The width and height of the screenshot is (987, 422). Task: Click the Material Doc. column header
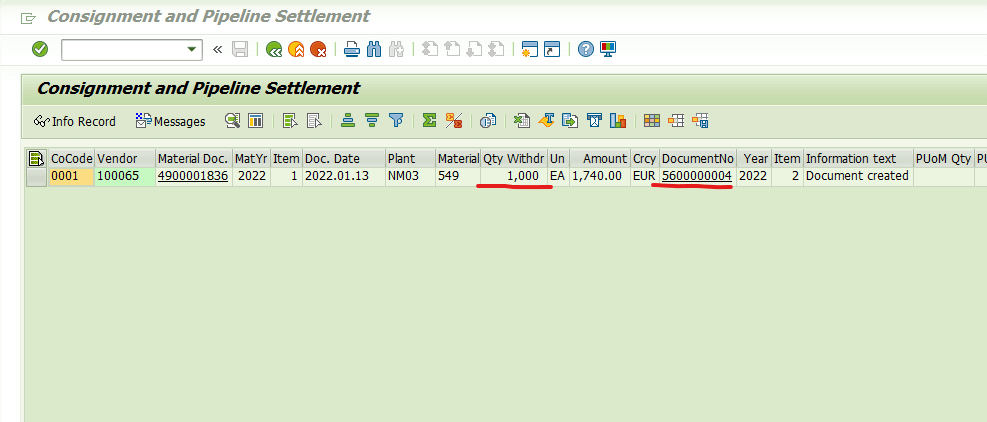[x=193, y=159]
